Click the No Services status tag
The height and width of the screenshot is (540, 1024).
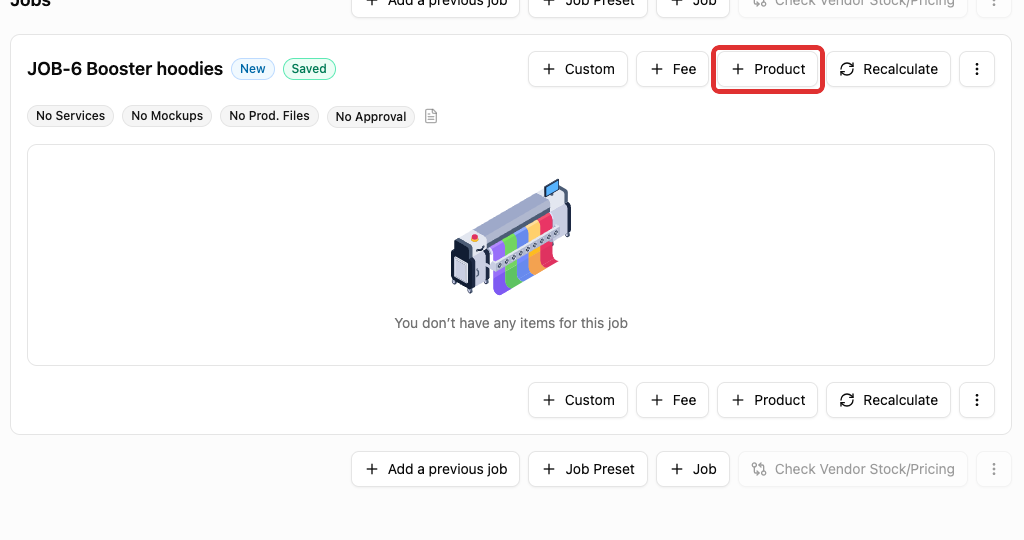(x=71, y=116)
